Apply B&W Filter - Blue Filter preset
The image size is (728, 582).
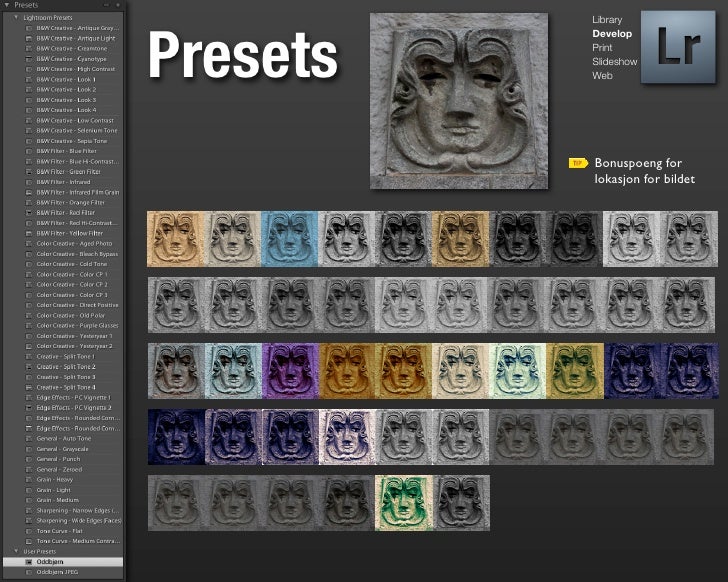tap(66, 151)
